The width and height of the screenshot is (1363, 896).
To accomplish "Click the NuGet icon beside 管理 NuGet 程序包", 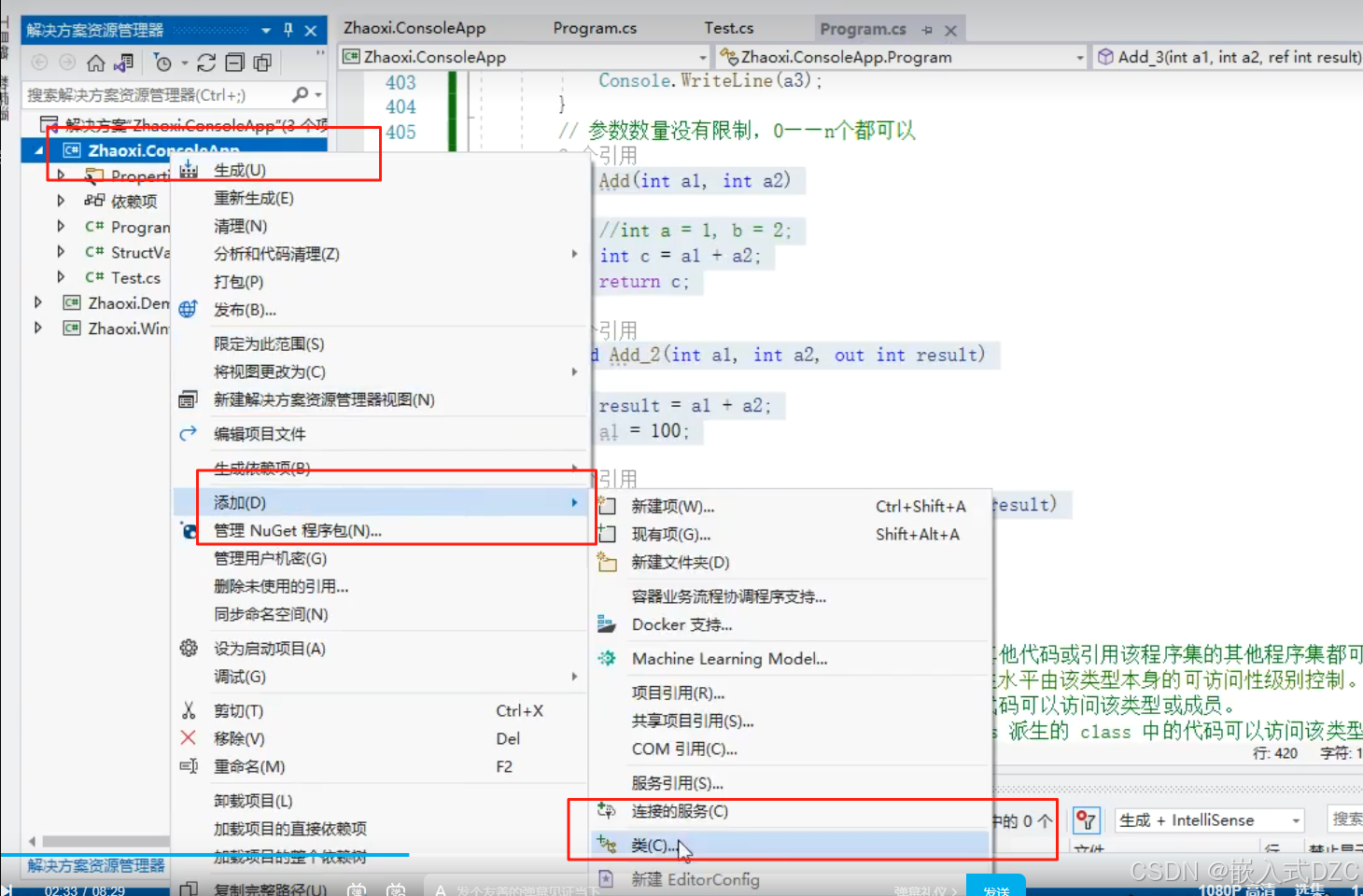I will tap(189, 530).
